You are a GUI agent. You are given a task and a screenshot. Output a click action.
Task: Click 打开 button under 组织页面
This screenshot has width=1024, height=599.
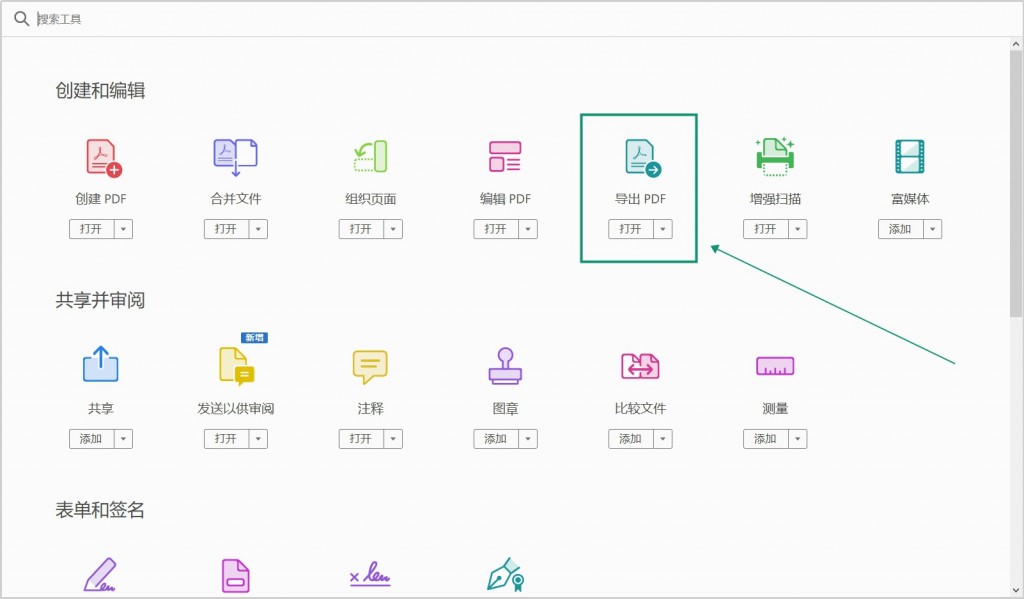click(361, 229)
